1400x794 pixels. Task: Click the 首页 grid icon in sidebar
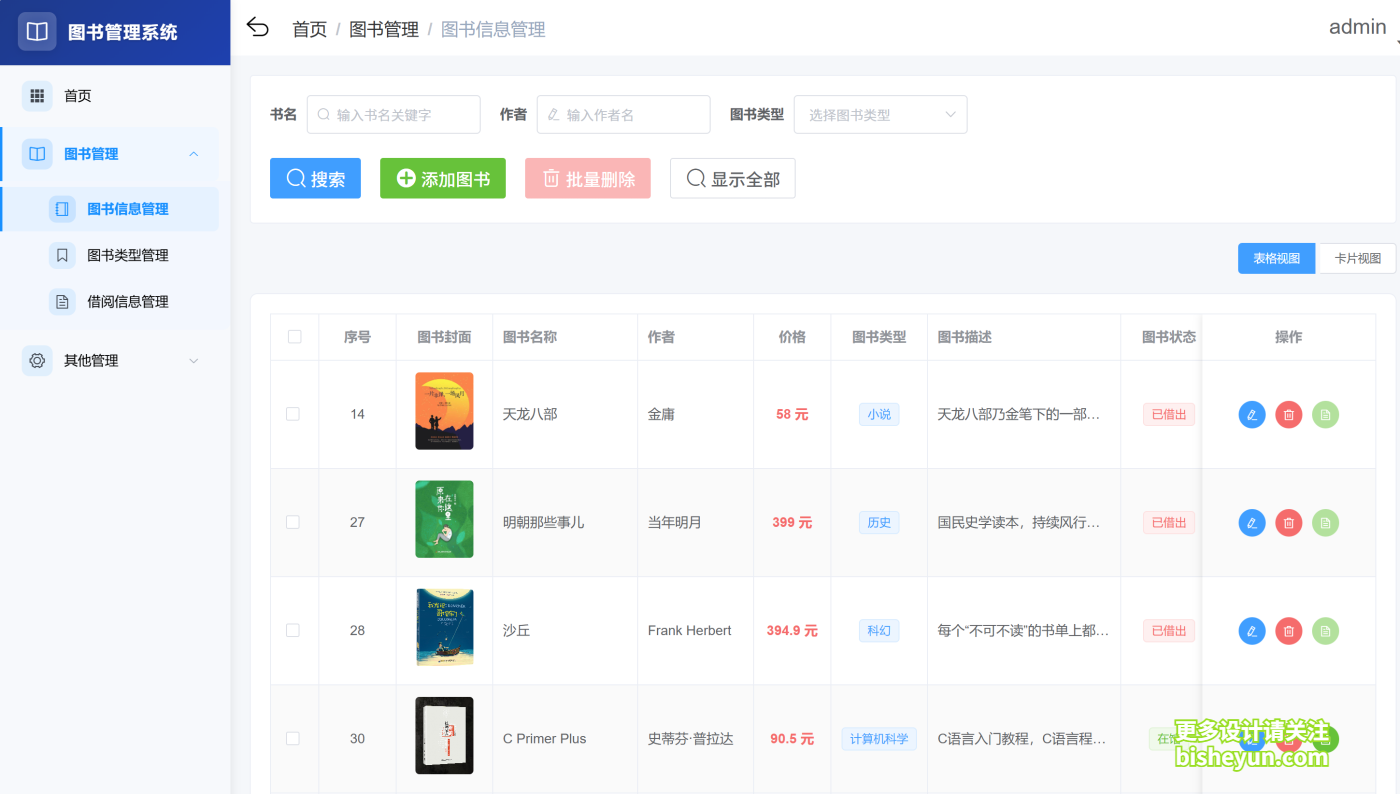(37, 95)
